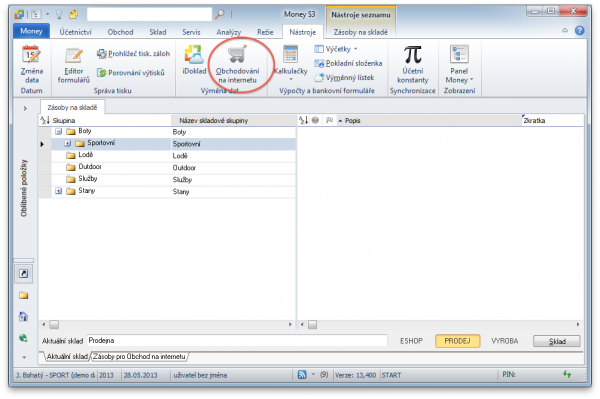Click the Aktuální sklad input field
The height and width of the screenshot is (399, 600).
pos(237,340)
